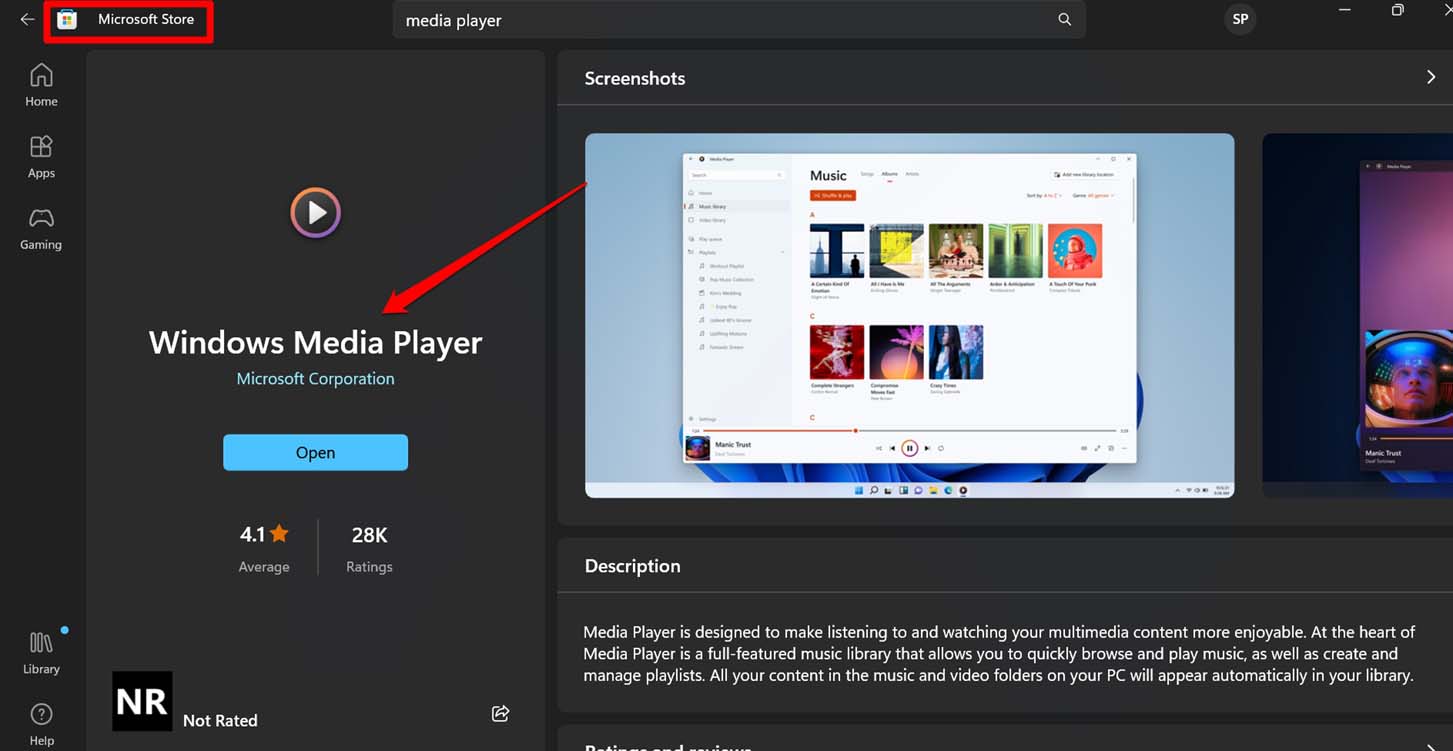
Task: Open Apps section in sidebar
Action: click(41, 157)
